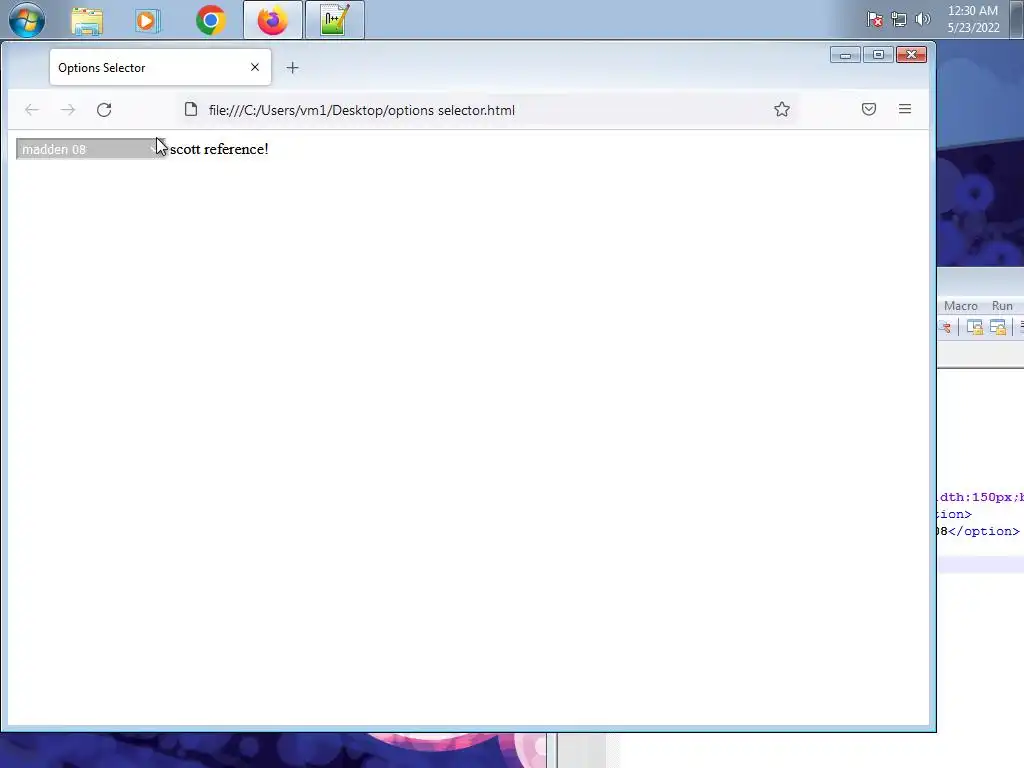Close the Options Selector tab
The height and width of the screenshot is (768, 1024).
click(255, 67)
